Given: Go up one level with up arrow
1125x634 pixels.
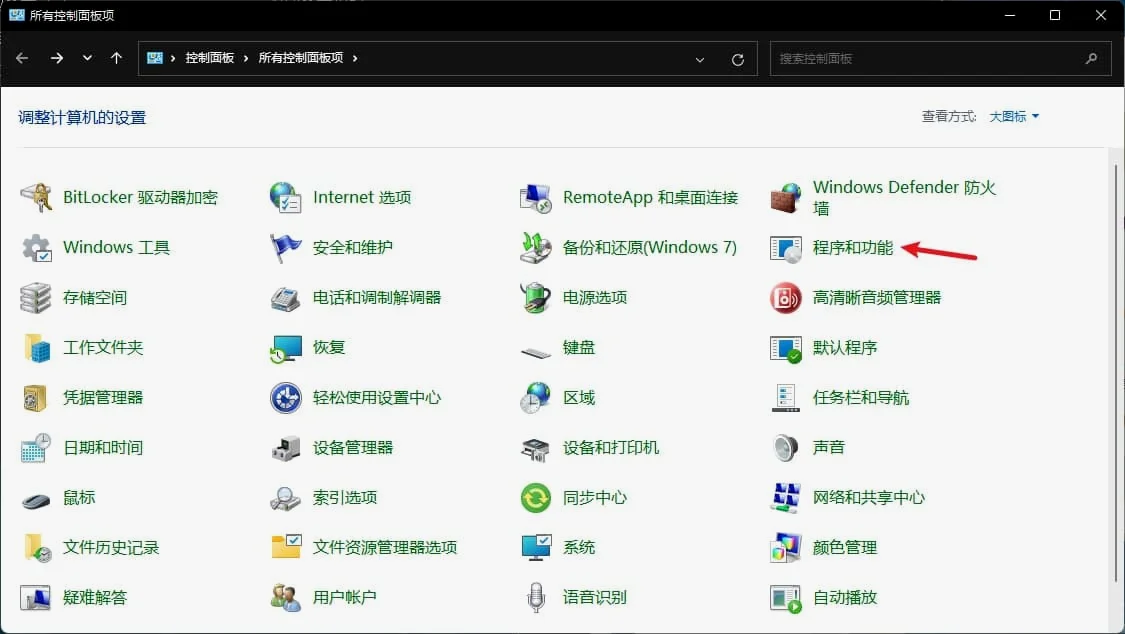Looking at the screenshot, I should [116, 58].
